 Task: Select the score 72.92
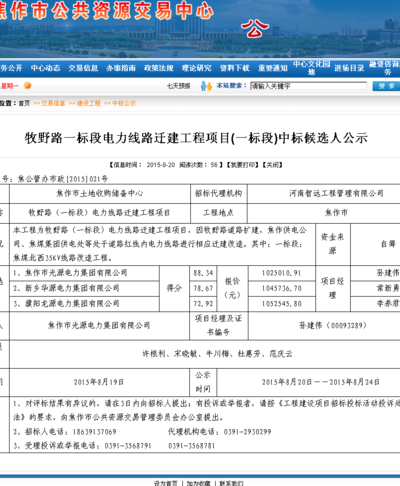203,304
